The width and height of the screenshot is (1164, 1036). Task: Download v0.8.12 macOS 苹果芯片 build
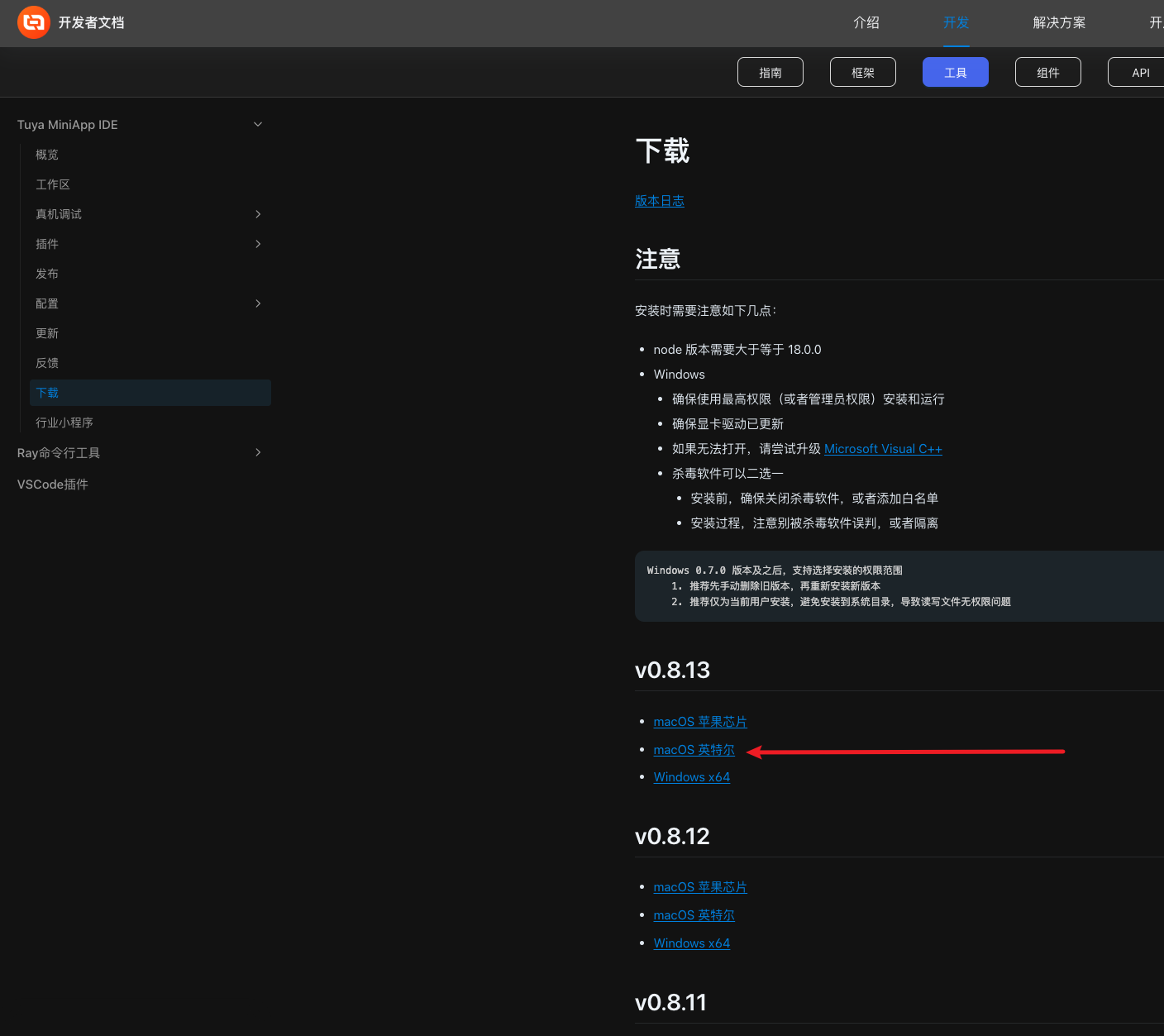699,887
